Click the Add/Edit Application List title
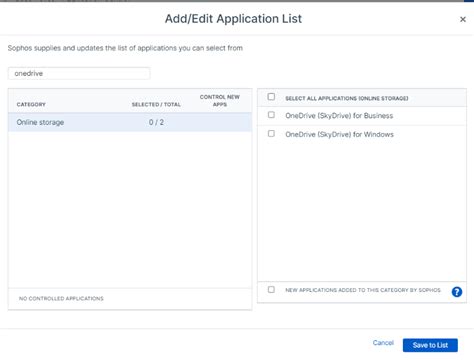This screenshot has height=360, width=474. (x=233, y=19)
